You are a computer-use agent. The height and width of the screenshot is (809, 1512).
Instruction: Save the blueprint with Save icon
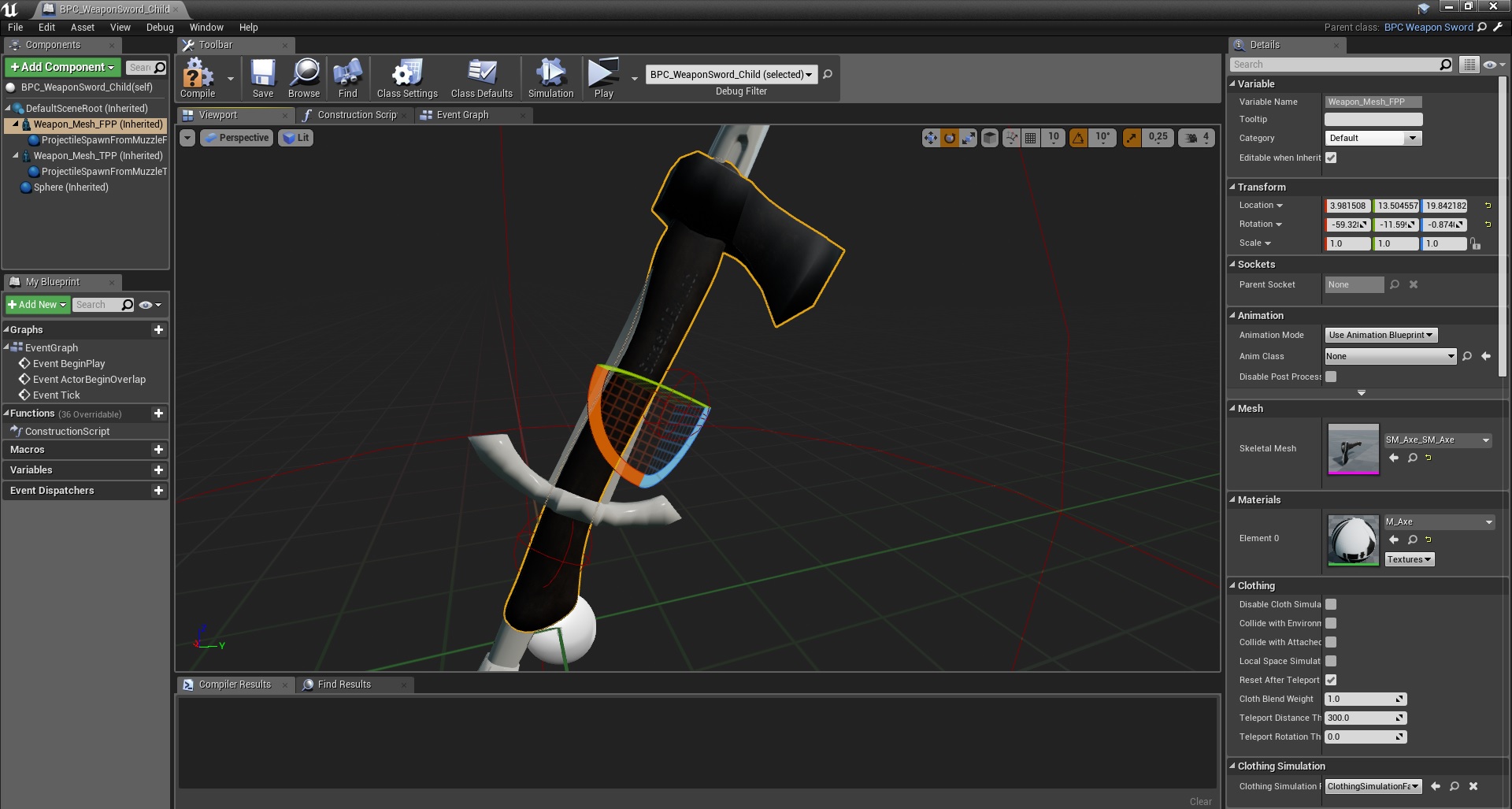(x=263, y=77)
